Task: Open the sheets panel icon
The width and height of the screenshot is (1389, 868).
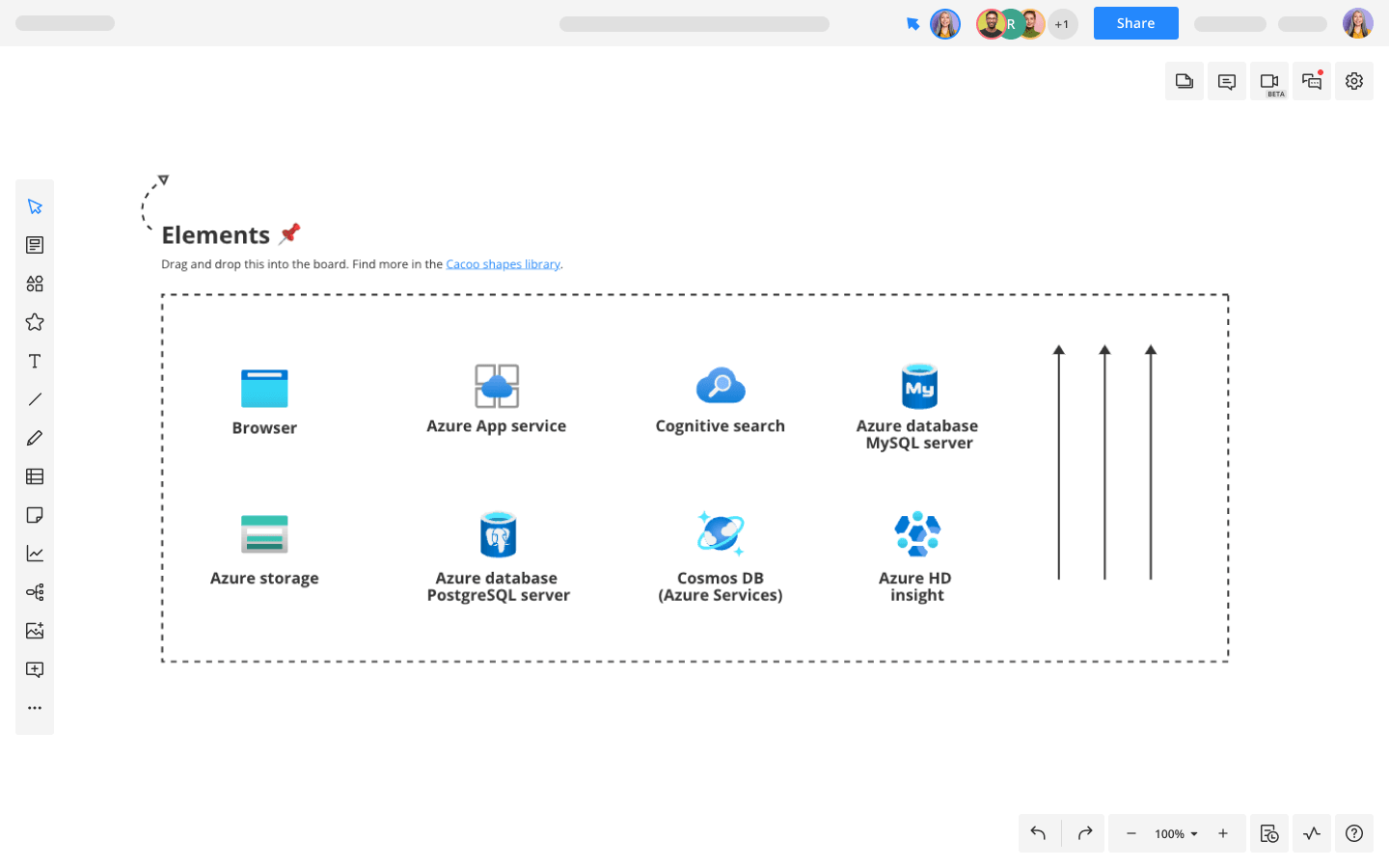Action: point(1185,81)
